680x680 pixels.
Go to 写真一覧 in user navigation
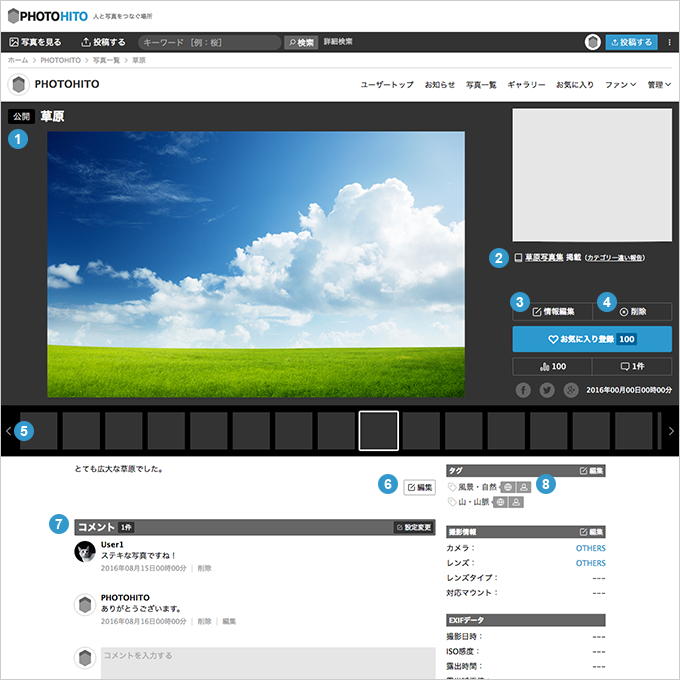pos(481,85)
